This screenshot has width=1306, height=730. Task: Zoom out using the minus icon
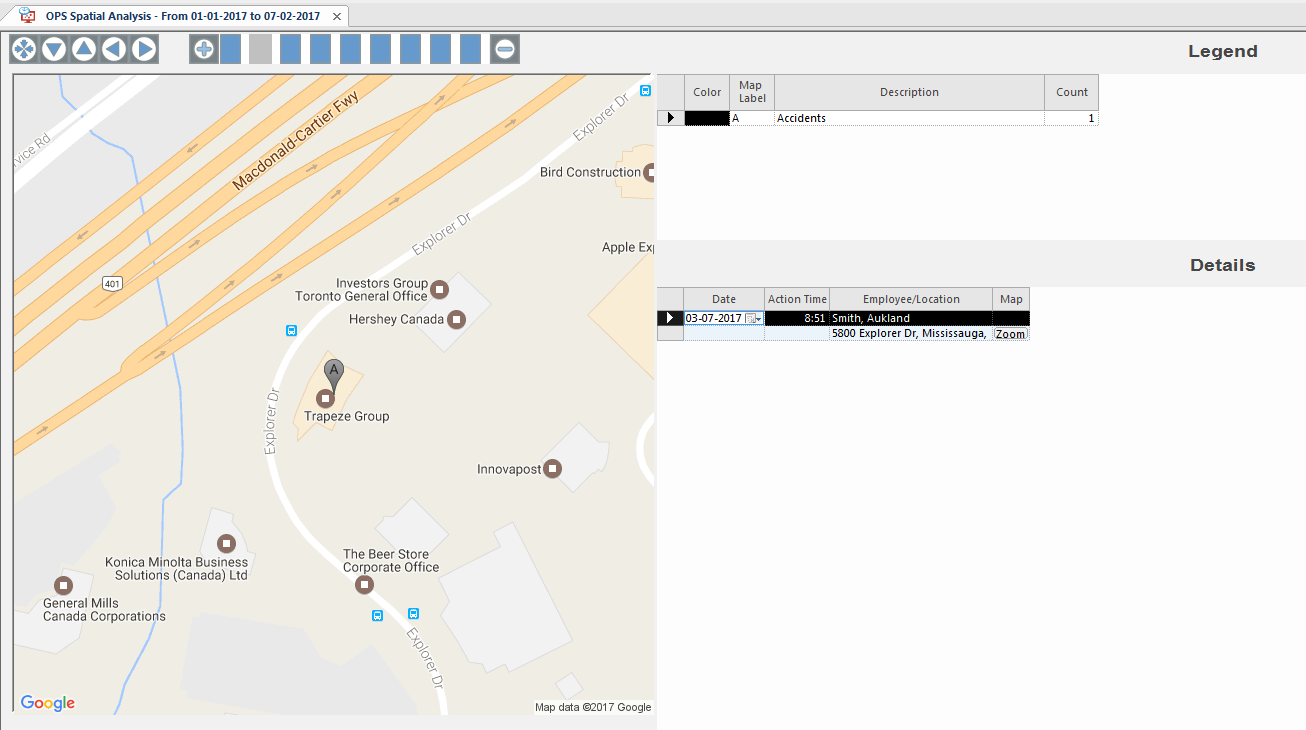(x=504, y=48)
